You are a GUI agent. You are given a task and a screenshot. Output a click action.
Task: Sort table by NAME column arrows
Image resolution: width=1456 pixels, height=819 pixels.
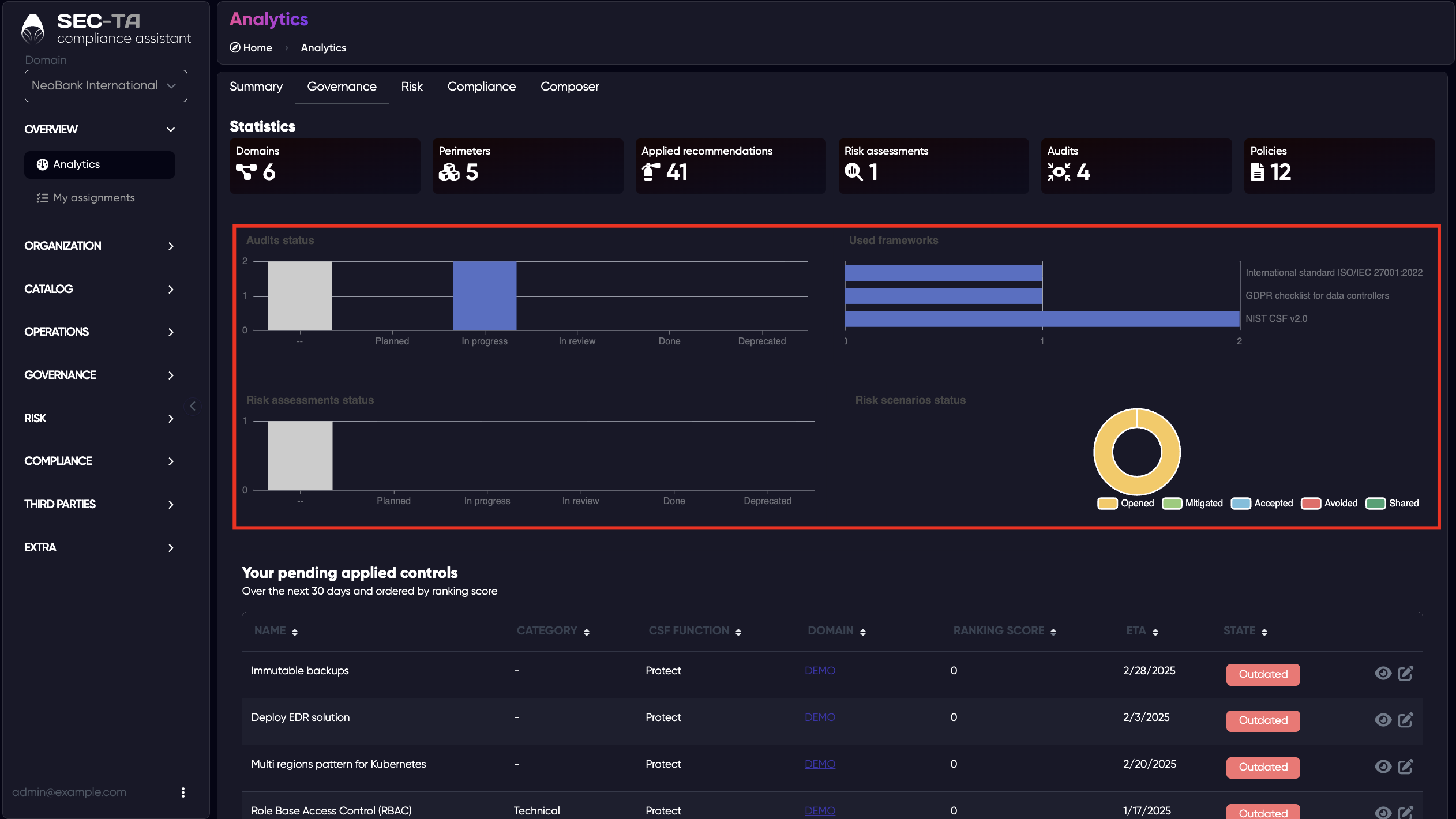(295, 632)
